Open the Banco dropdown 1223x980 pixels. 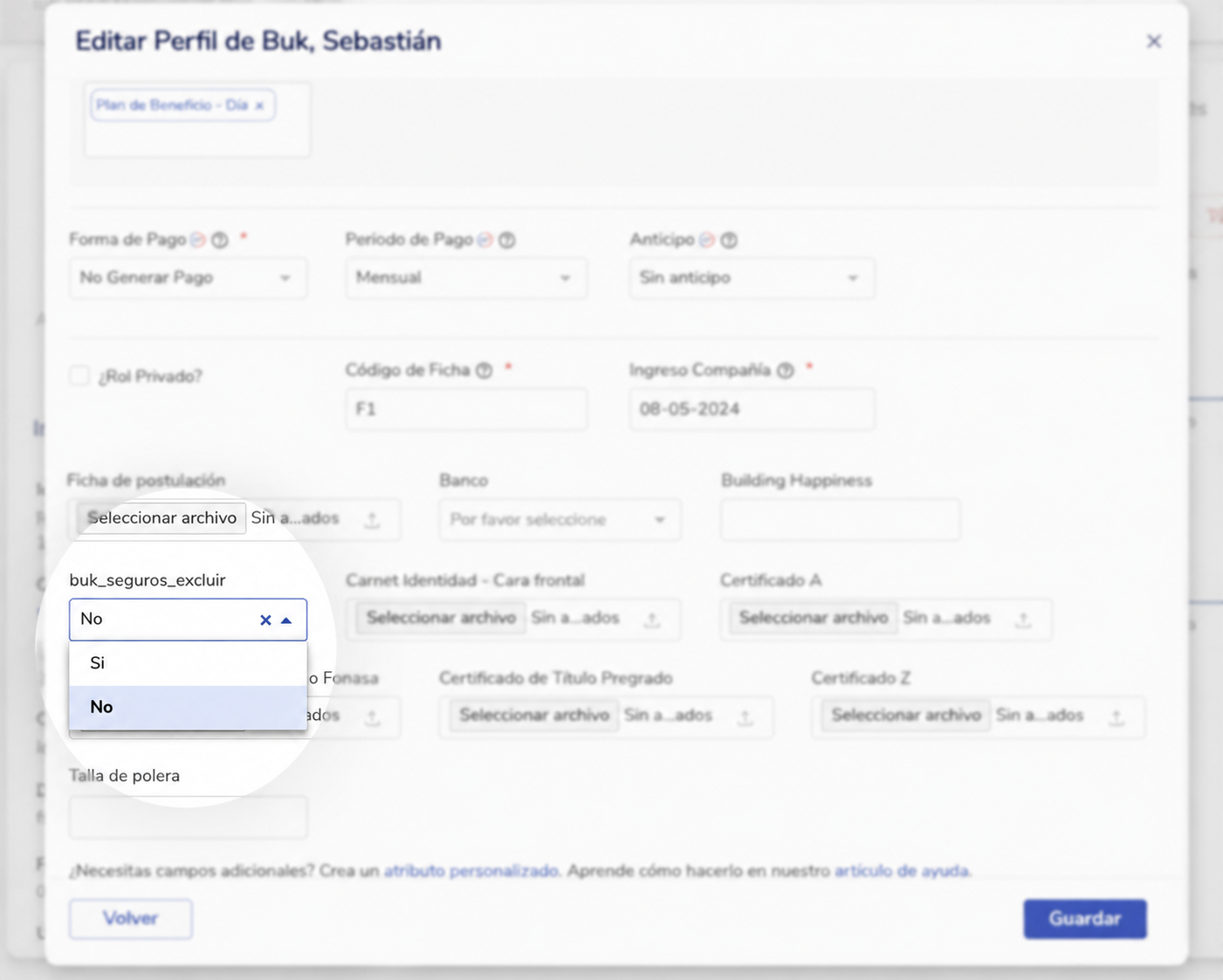560,519
